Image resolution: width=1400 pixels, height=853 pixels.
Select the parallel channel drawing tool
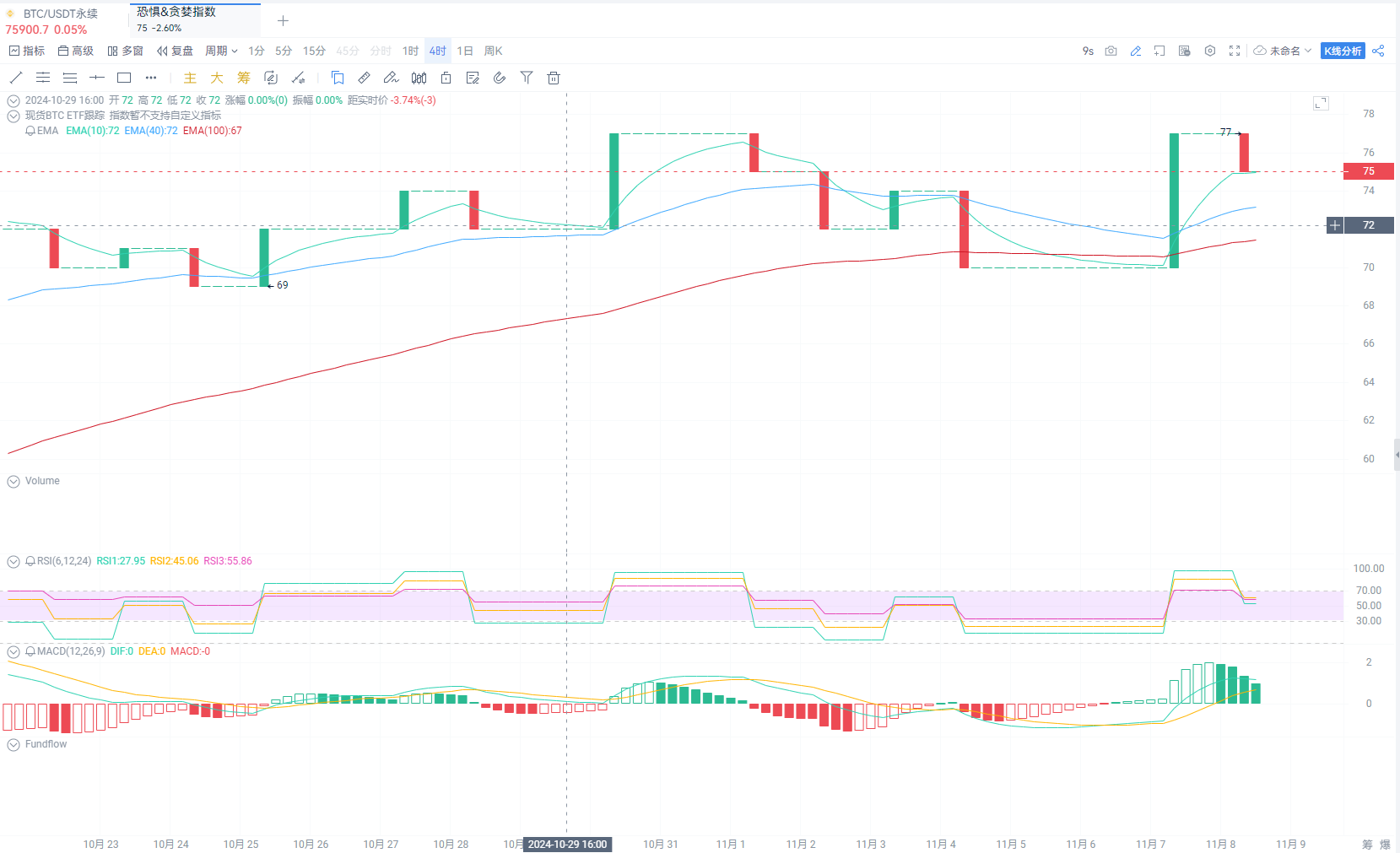43,78
